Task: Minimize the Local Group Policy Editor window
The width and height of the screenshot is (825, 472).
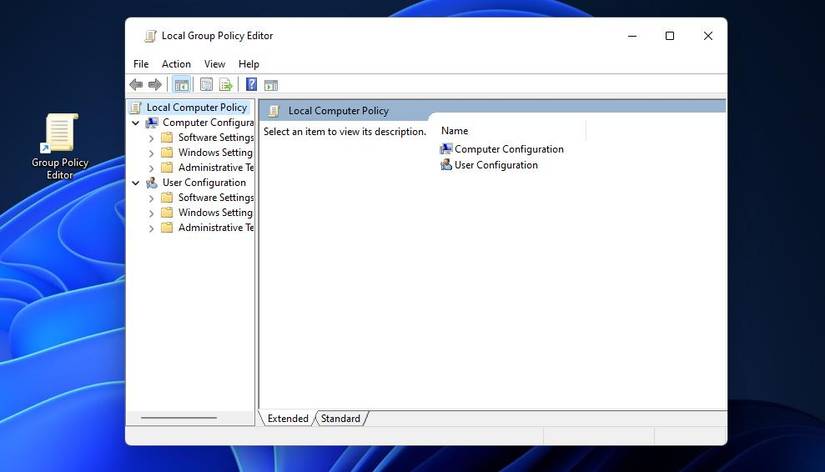Action: 632,36
